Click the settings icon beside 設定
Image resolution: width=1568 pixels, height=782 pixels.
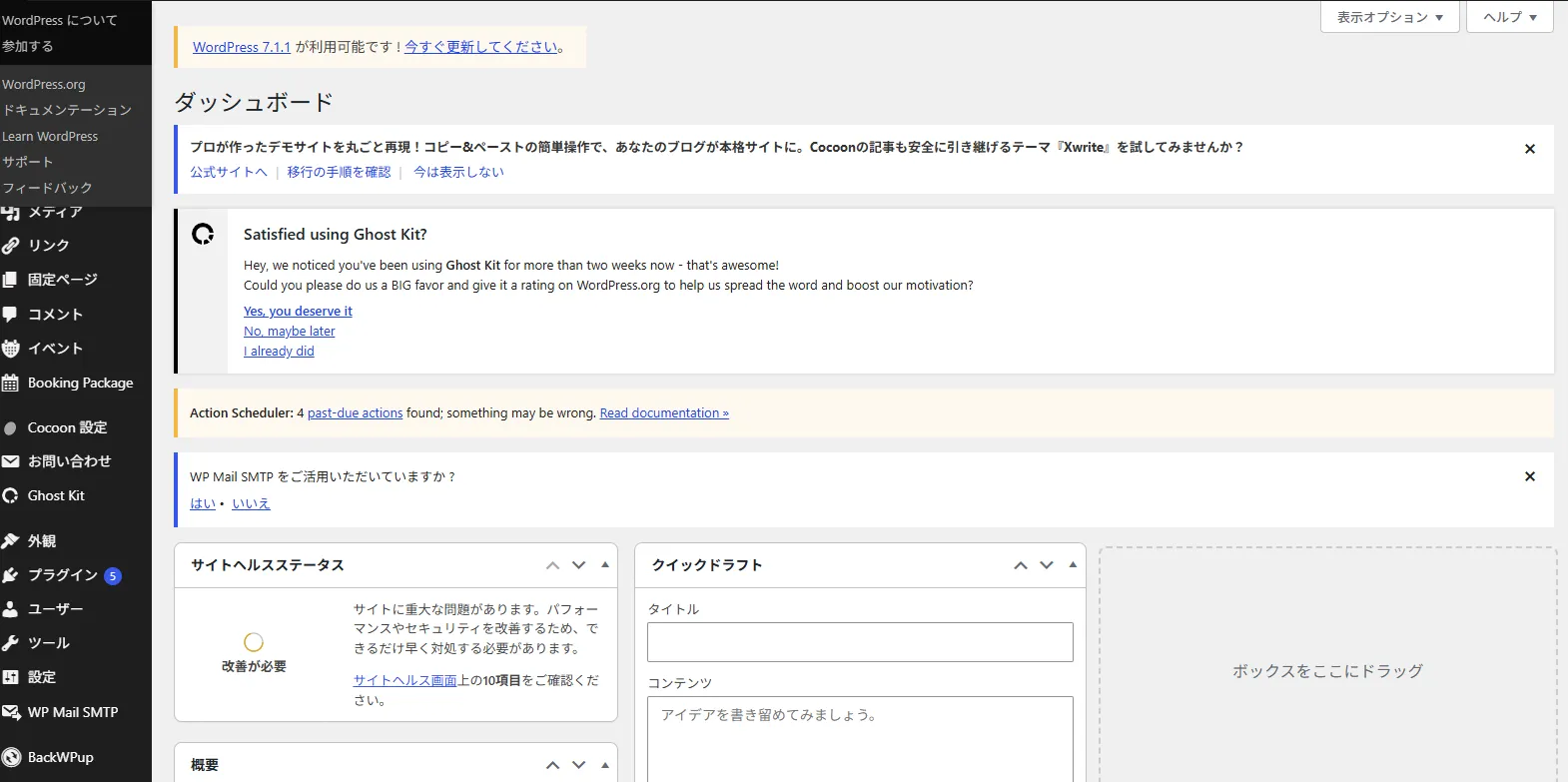point(11,677)
